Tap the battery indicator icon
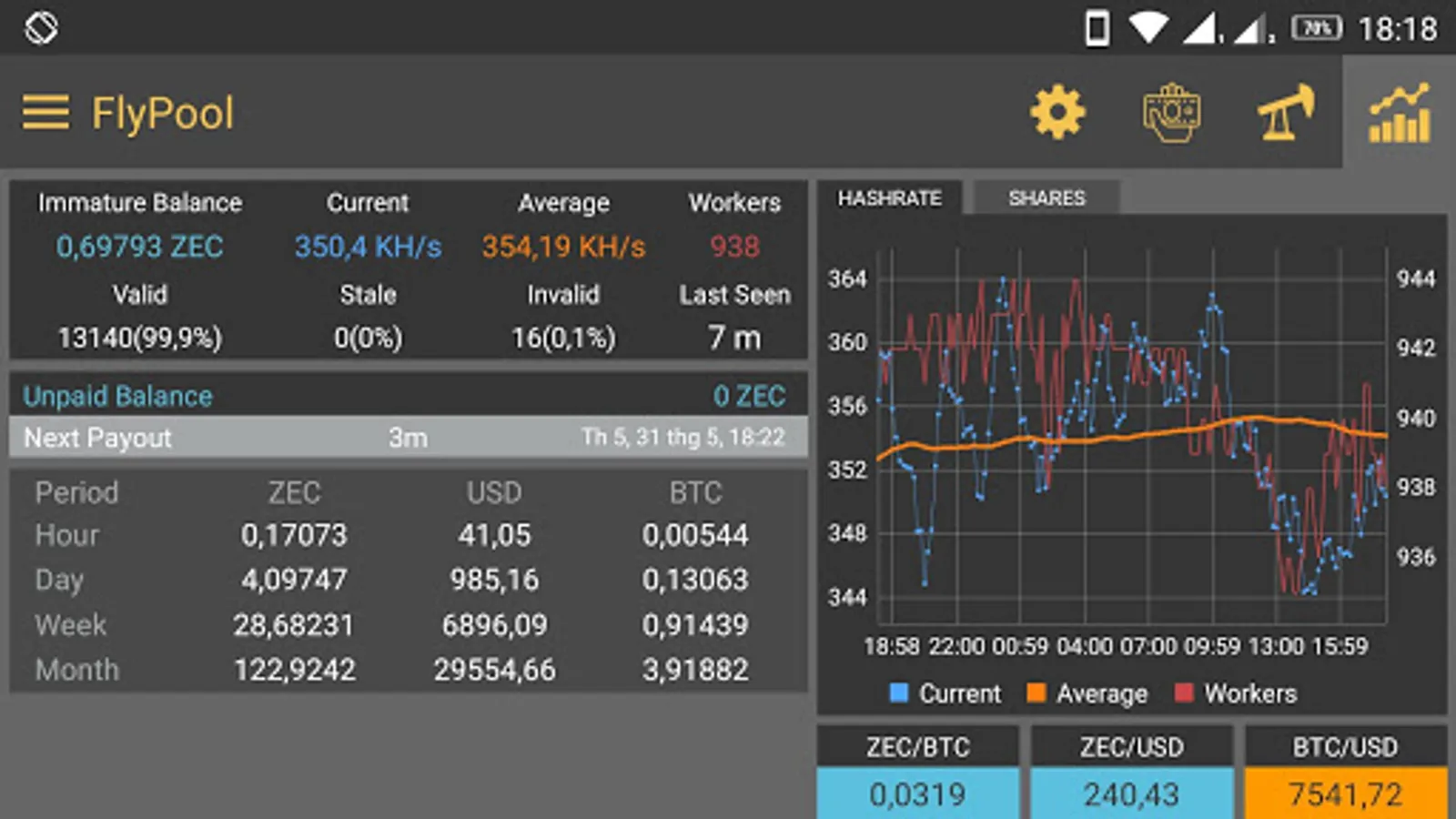1456x819 pixels. [x=1317, y=28]
